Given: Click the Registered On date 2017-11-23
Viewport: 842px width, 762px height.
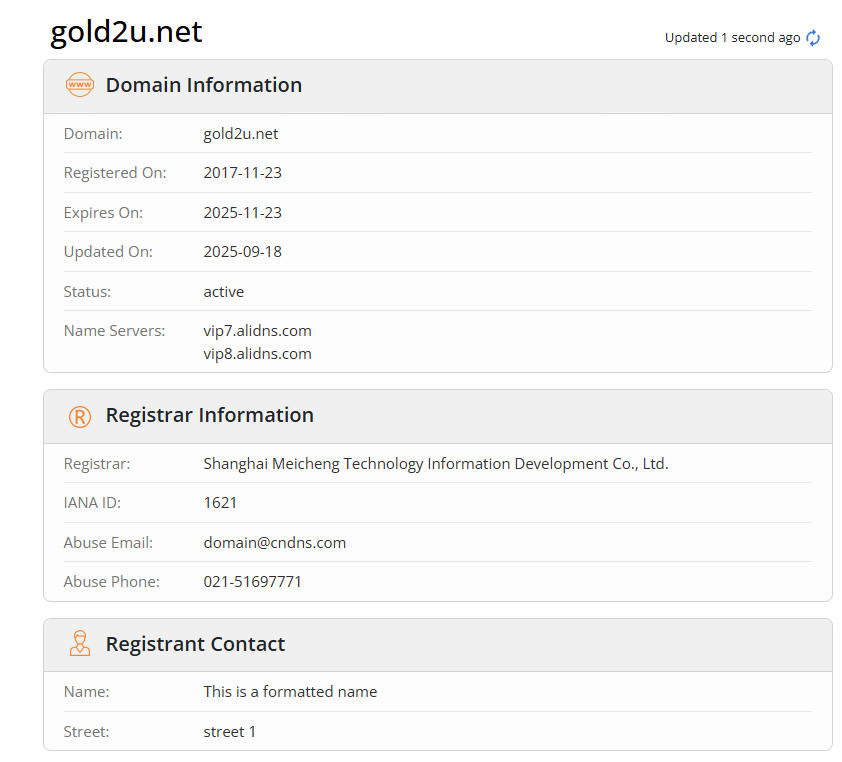Looking at the screenshot, I should pyautogui.click(x=242, y=173).
